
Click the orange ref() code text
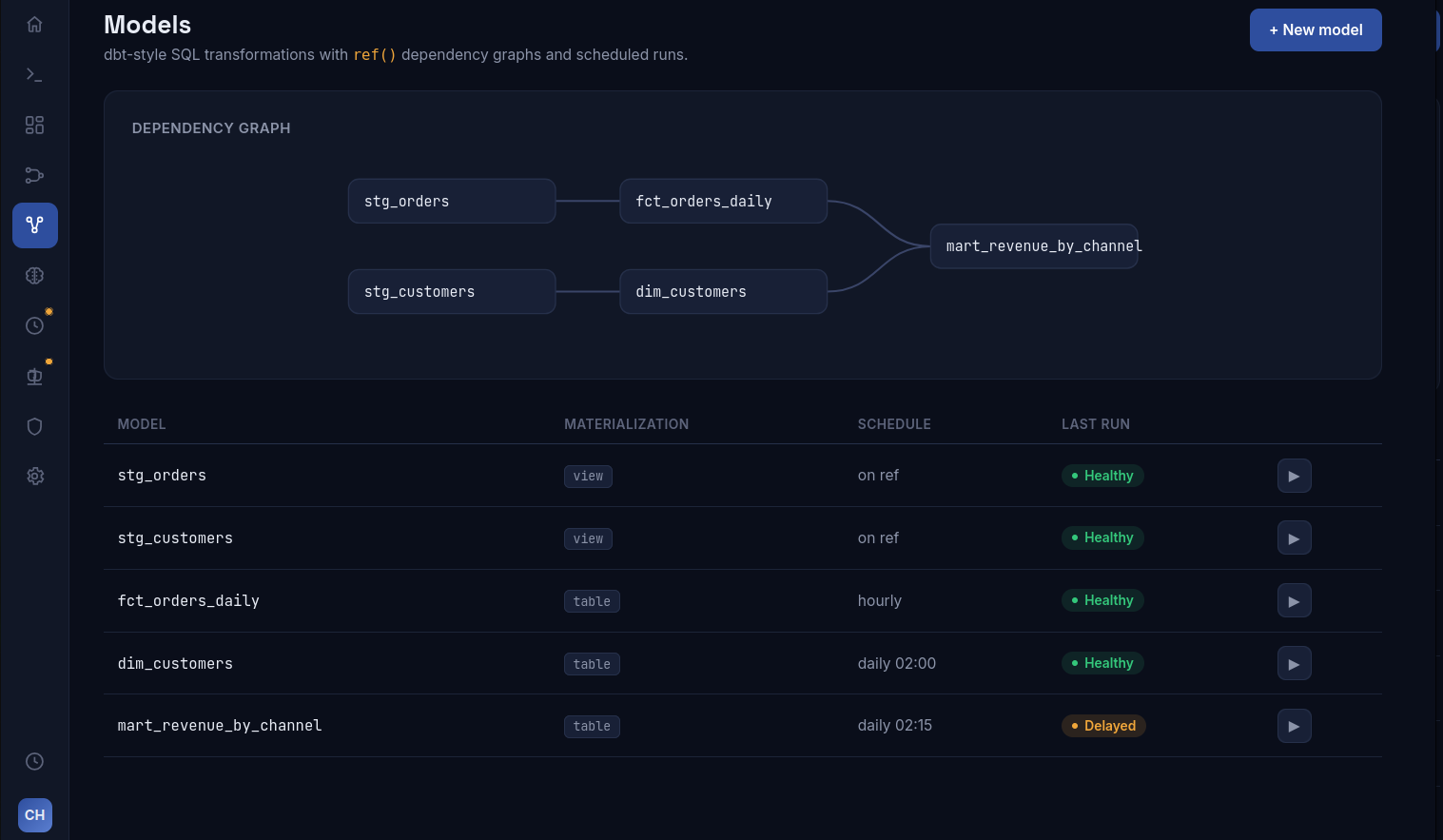point(375,55)
